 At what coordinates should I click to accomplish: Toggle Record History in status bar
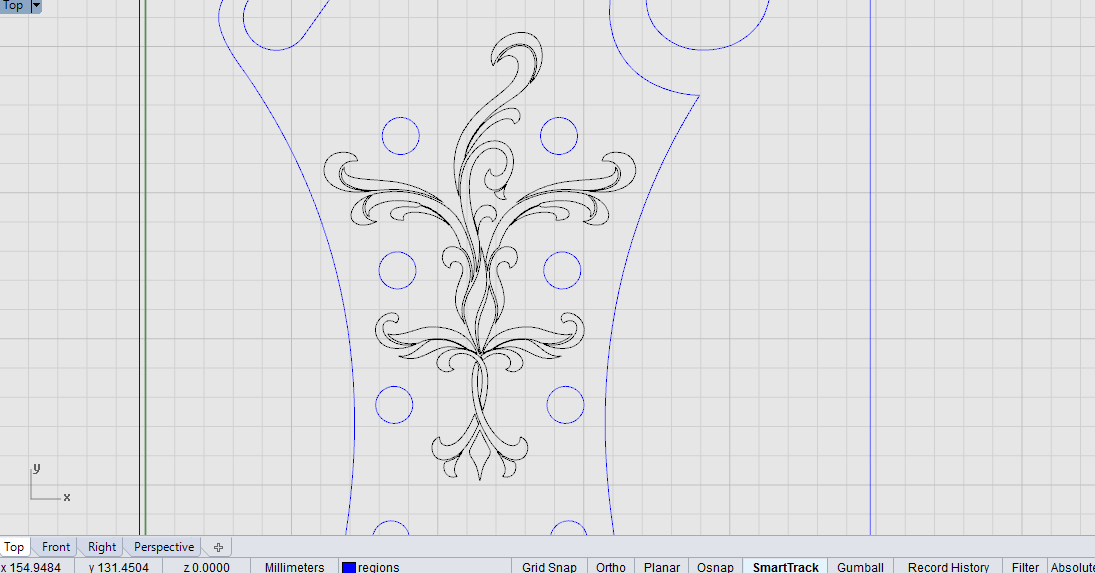click(x=948, y=567)
